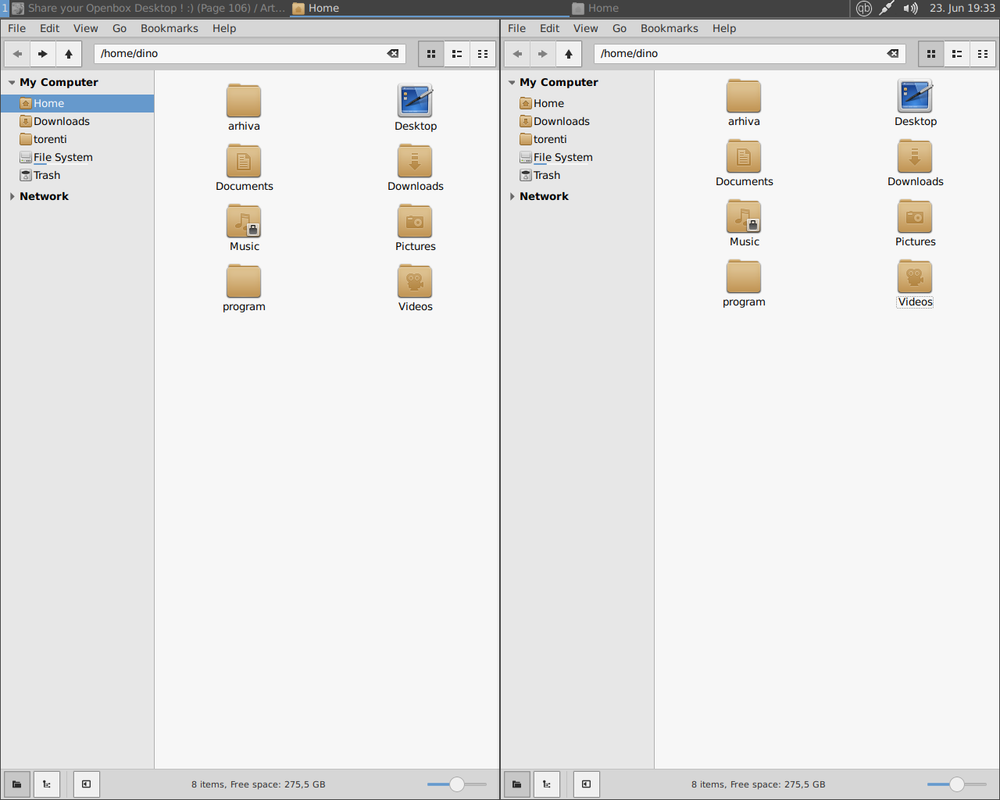This screenshot has height=800, width=1000.
Task: Show places sidebar in left window status bar
Action: (x=17, y=784)
